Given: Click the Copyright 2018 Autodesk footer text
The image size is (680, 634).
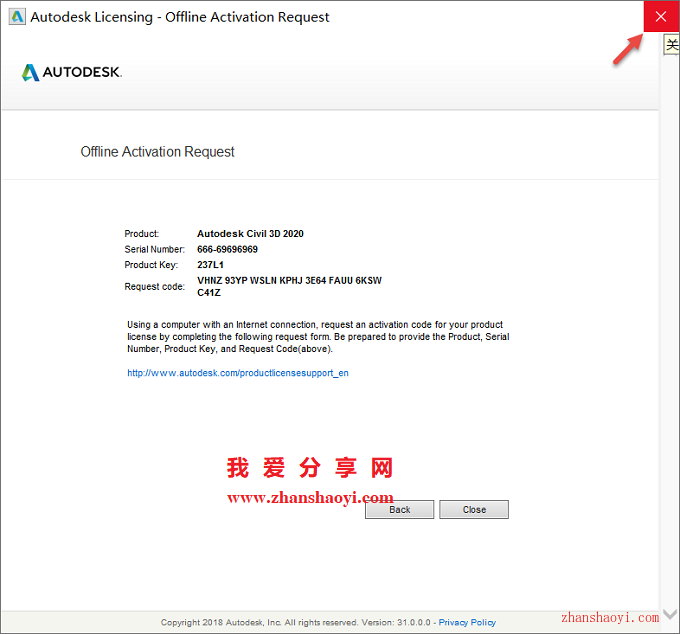Looking at the screenshot, I should click(x=296, y=622).
